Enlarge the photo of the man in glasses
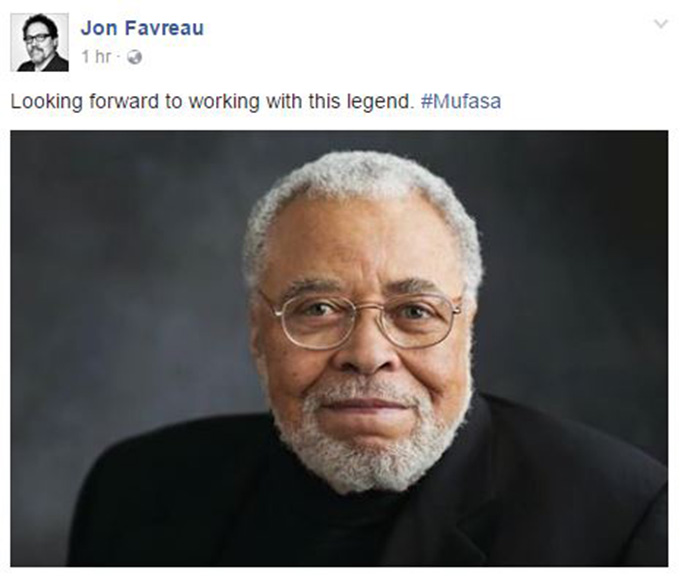 point(339,349)
